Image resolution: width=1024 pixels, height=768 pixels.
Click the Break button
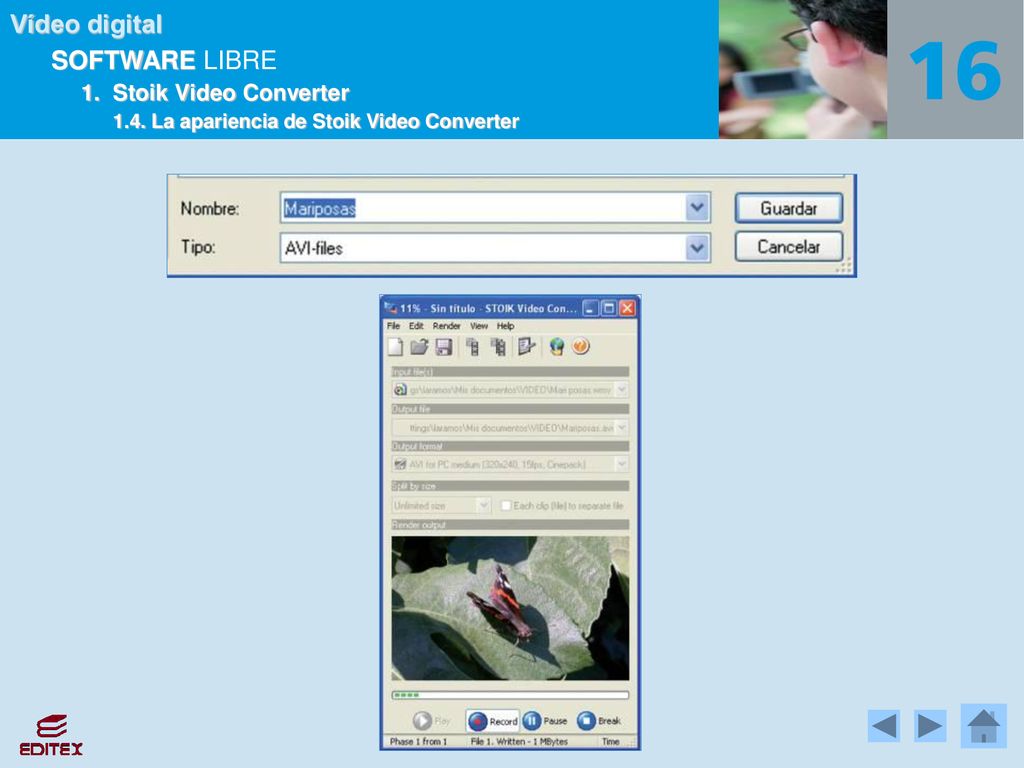[x=599, y=721]
